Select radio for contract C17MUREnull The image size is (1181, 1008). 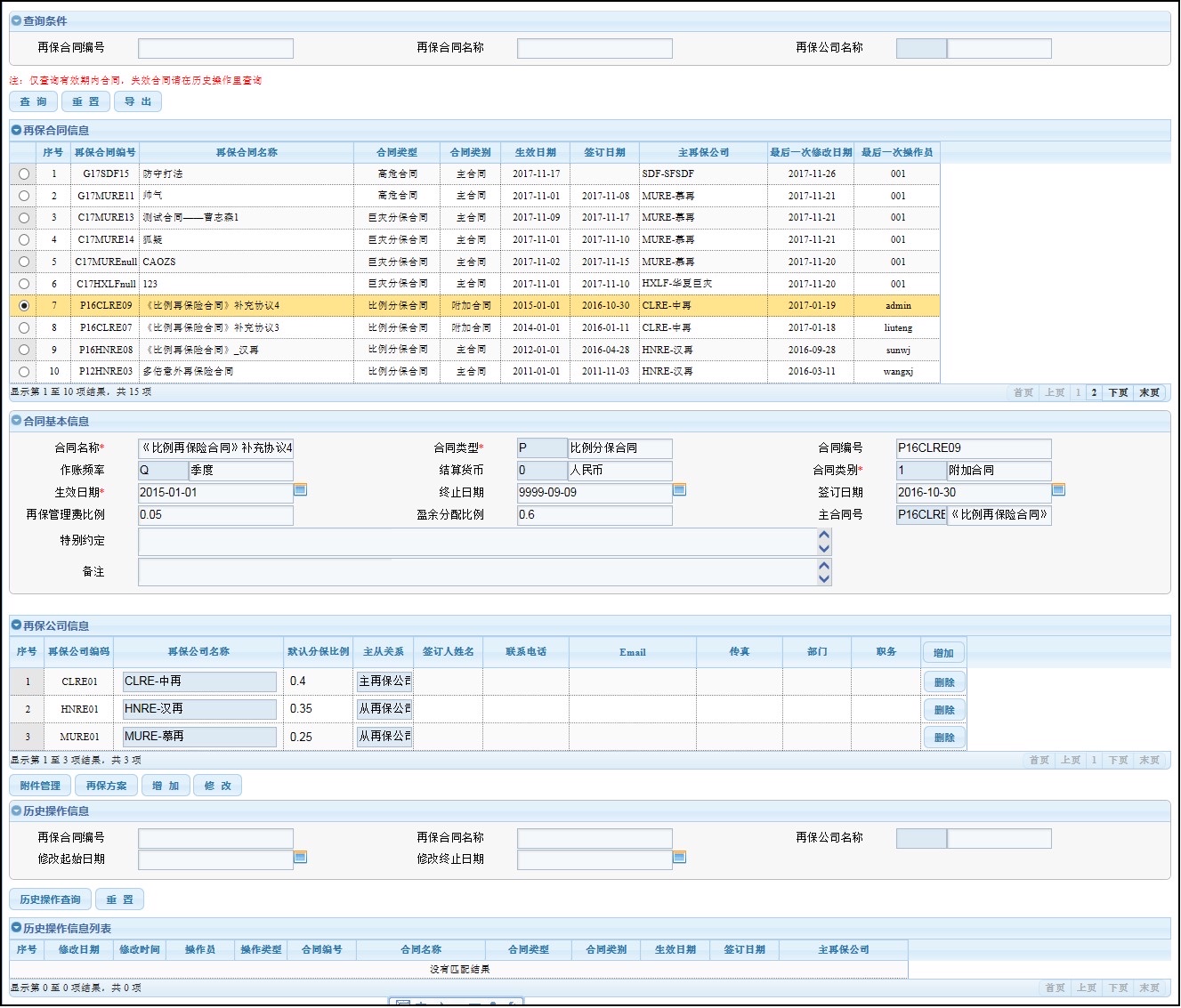click(x=24, y=262)
